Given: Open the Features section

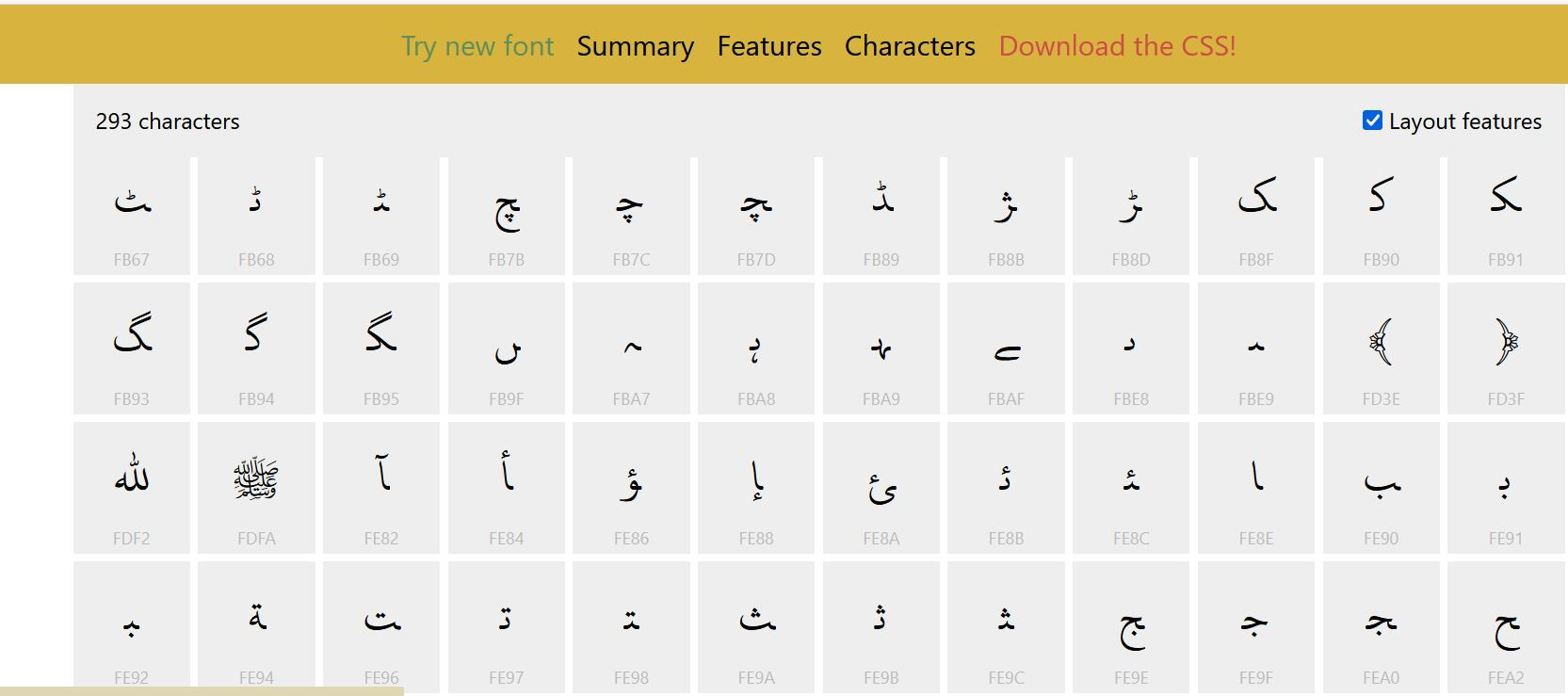Looking at the screenshot, I should coord(769,46).
